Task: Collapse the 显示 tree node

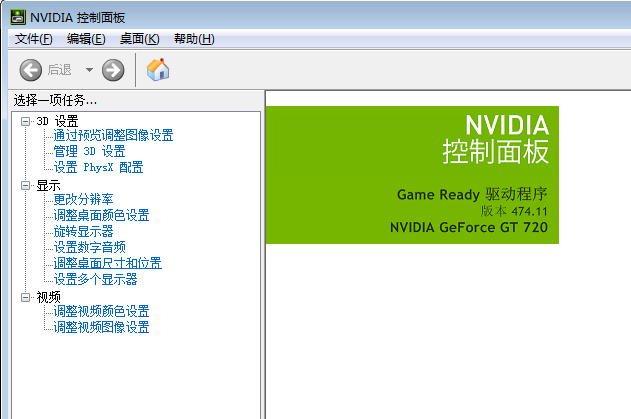Action: coord(25,186)
